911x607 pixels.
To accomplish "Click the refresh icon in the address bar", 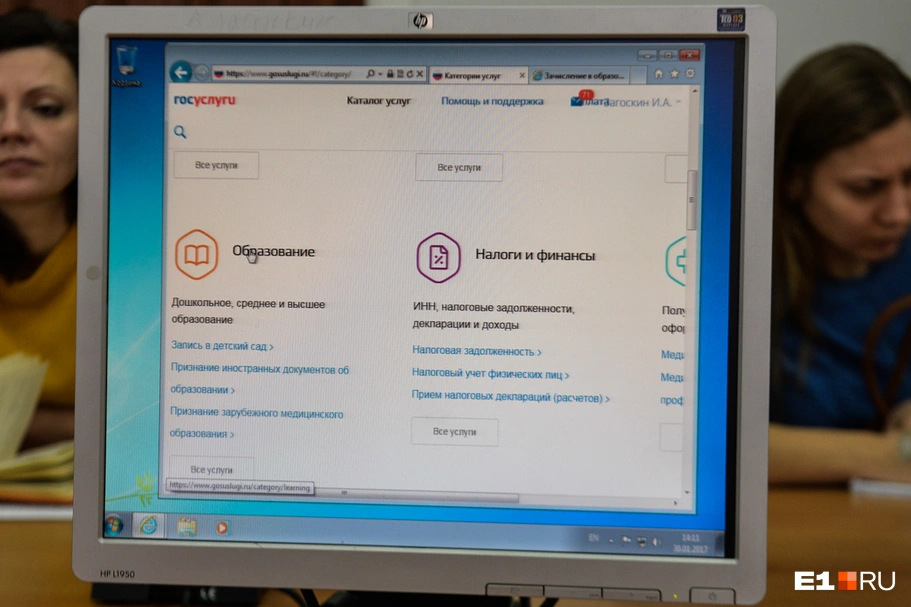I will click(x=410, y=74).
